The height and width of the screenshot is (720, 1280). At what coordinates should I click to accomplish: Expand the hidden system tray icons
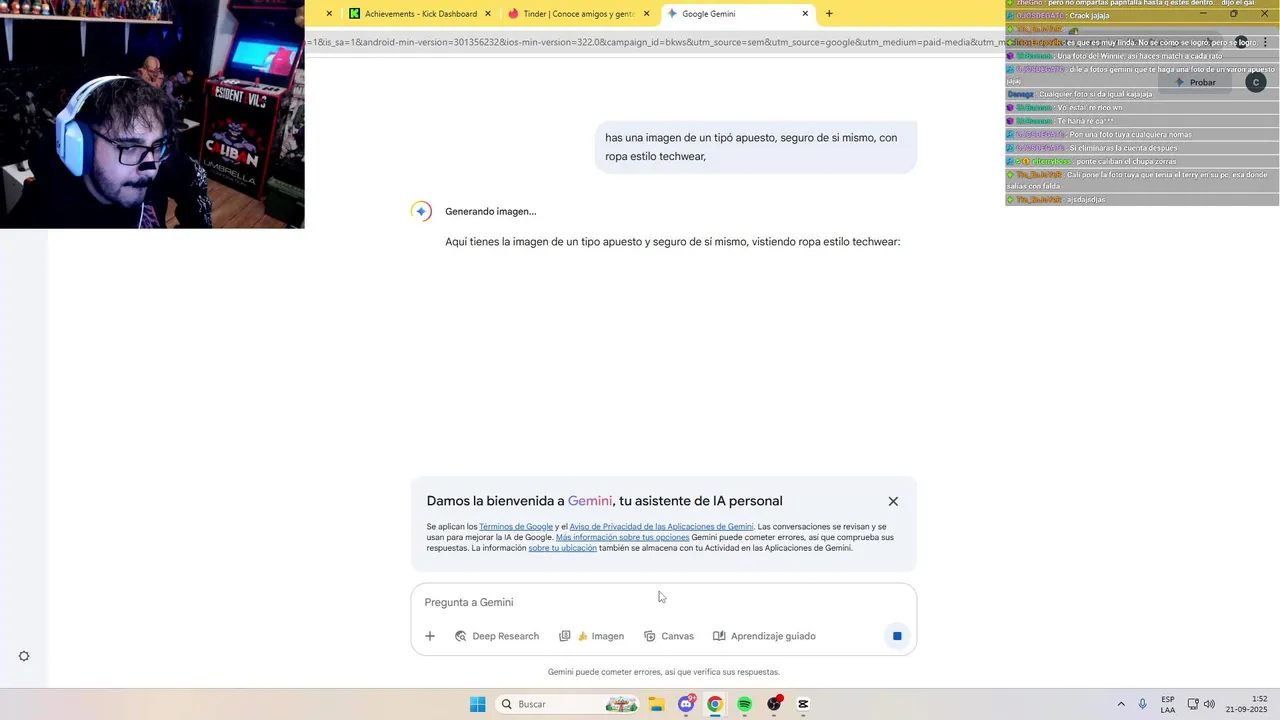[x=1121, y=704]
